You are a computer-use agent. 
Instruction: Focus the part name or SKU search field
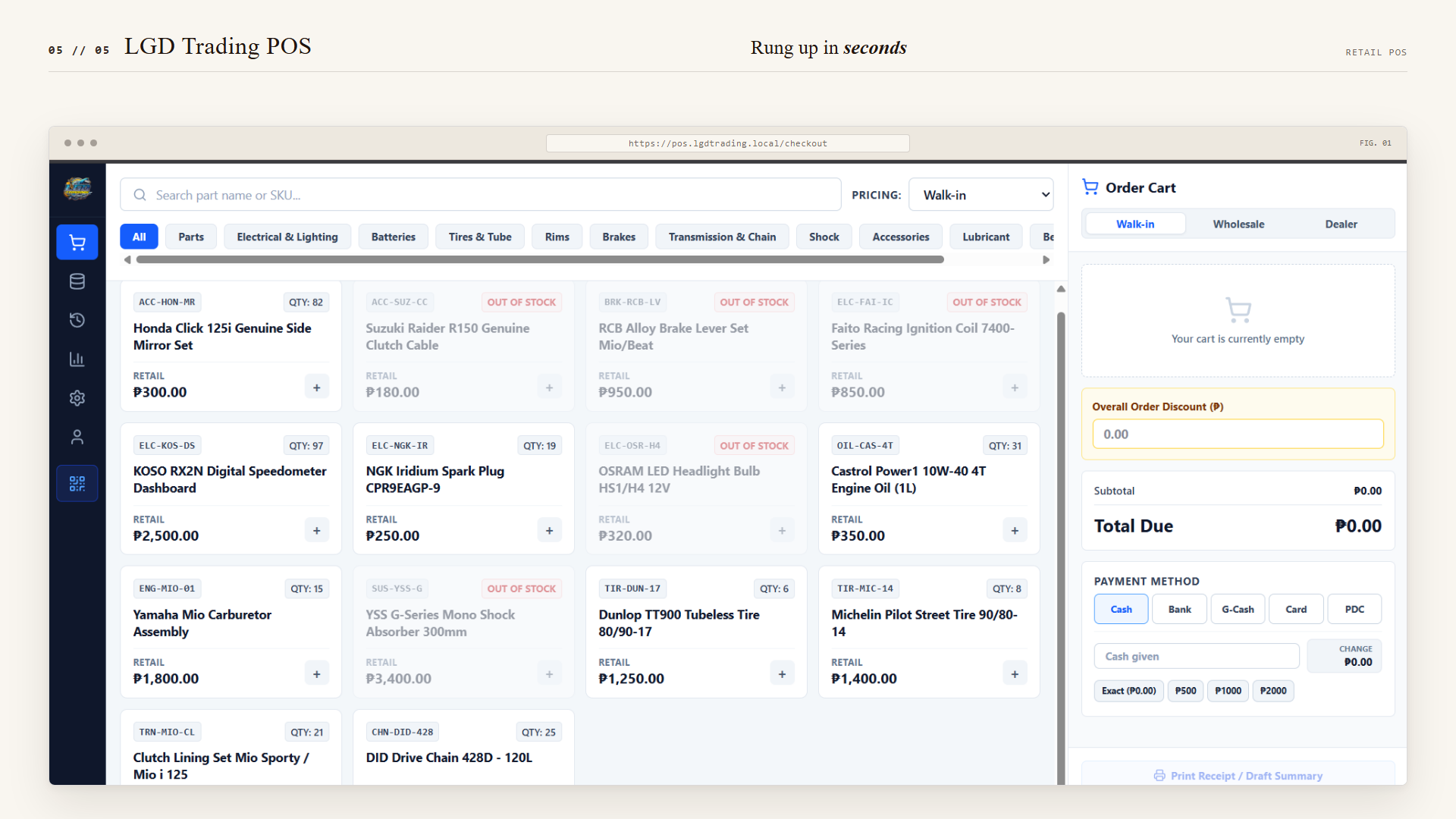point(481,195)
